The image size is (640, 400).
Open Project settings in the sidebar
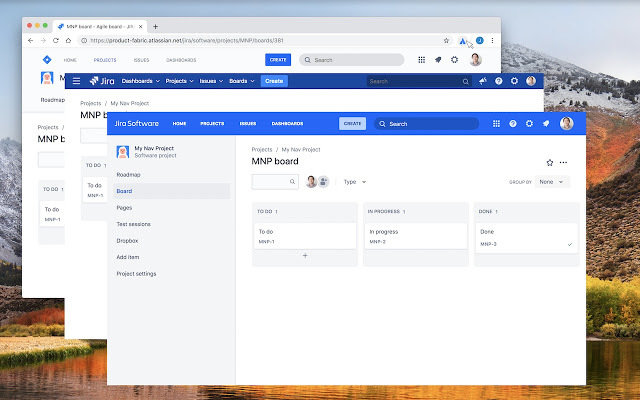point(171,274)
